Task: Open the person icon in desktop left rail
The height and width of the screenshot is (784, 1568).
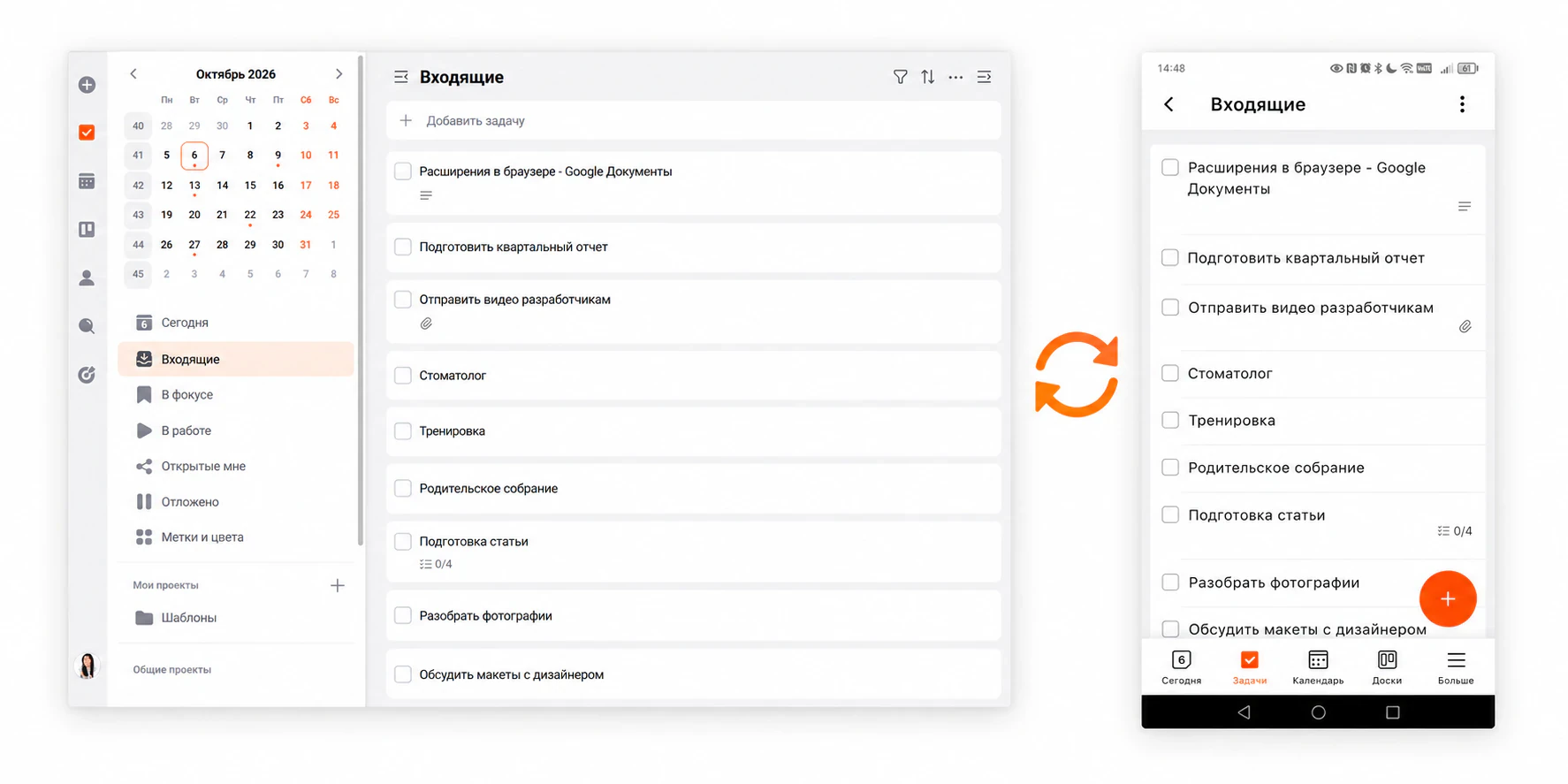Action: pos(87,278)
